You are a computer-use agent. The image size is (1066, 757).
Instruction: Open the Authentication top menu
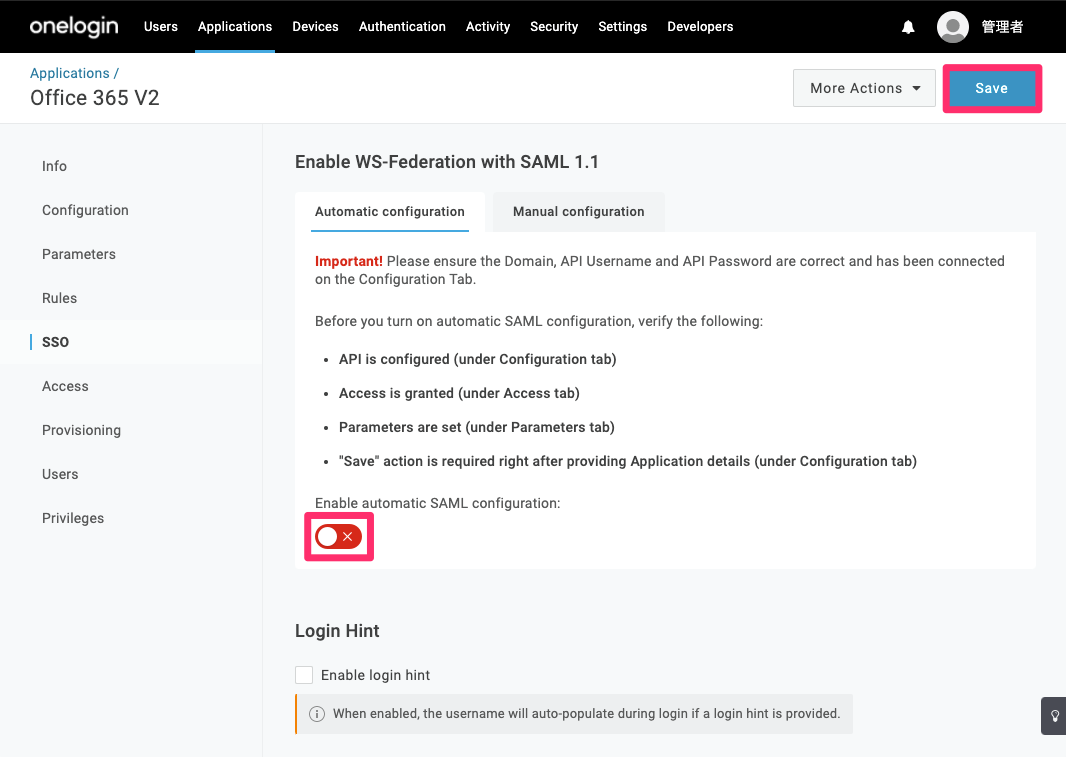coord(402,27)
